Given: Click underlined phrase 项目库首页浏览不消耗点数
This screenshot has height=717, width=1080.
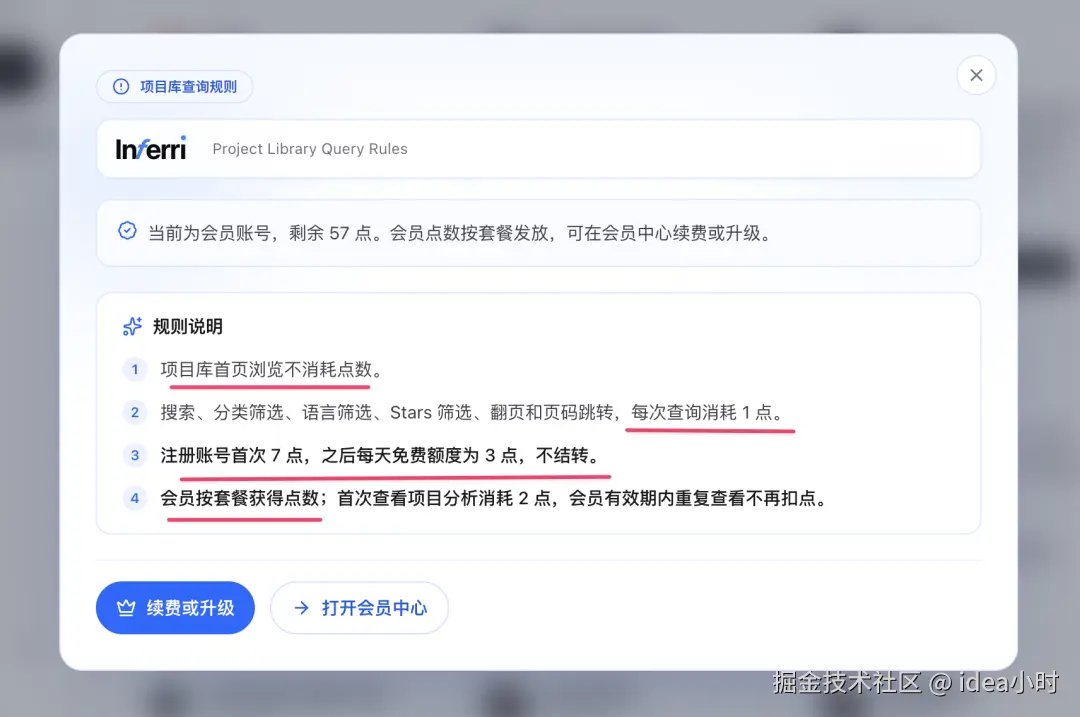Looking at the screenshot, I should (x=265, y=369).
